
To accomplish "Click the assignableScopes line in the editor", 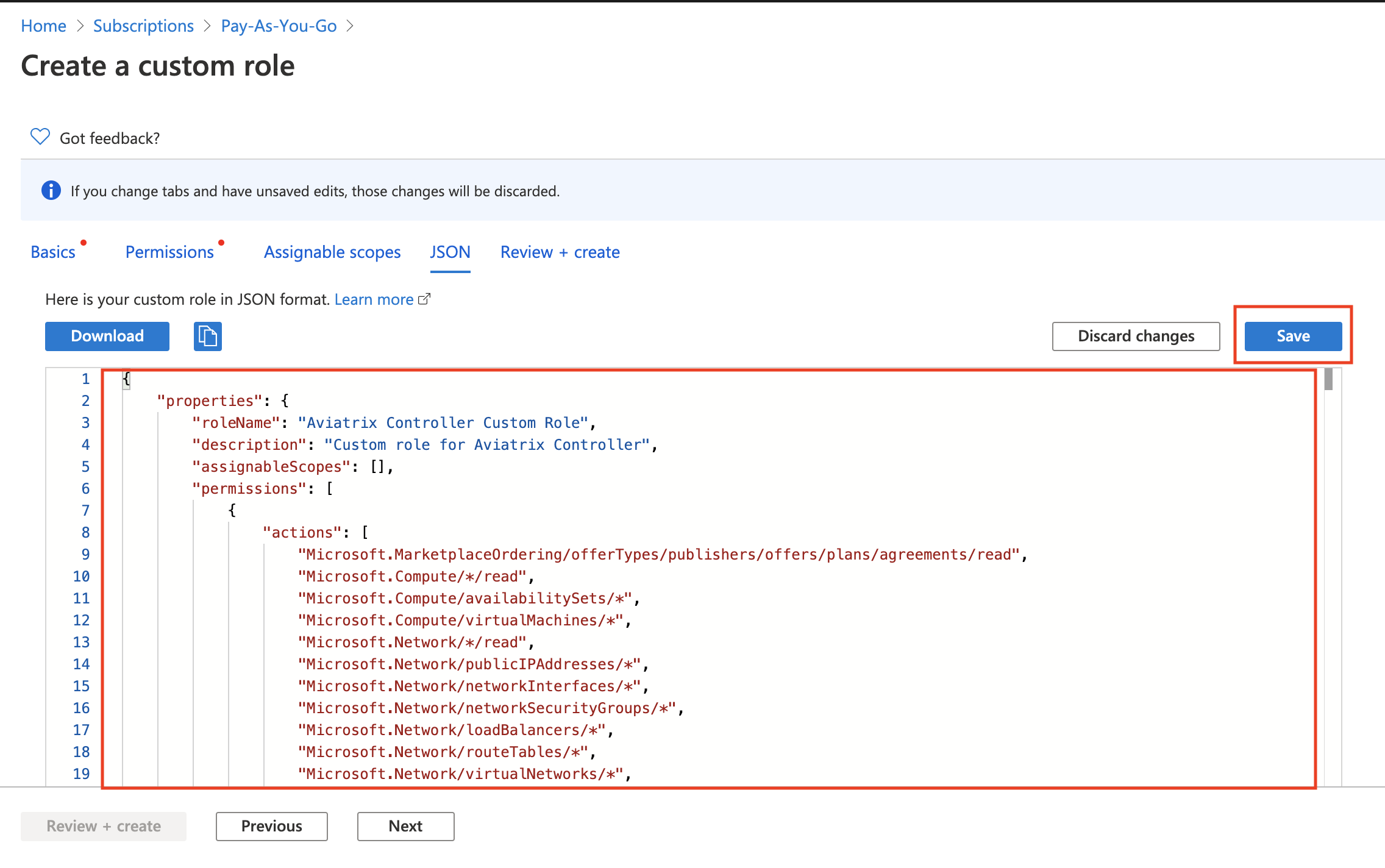I will point(293,466).
